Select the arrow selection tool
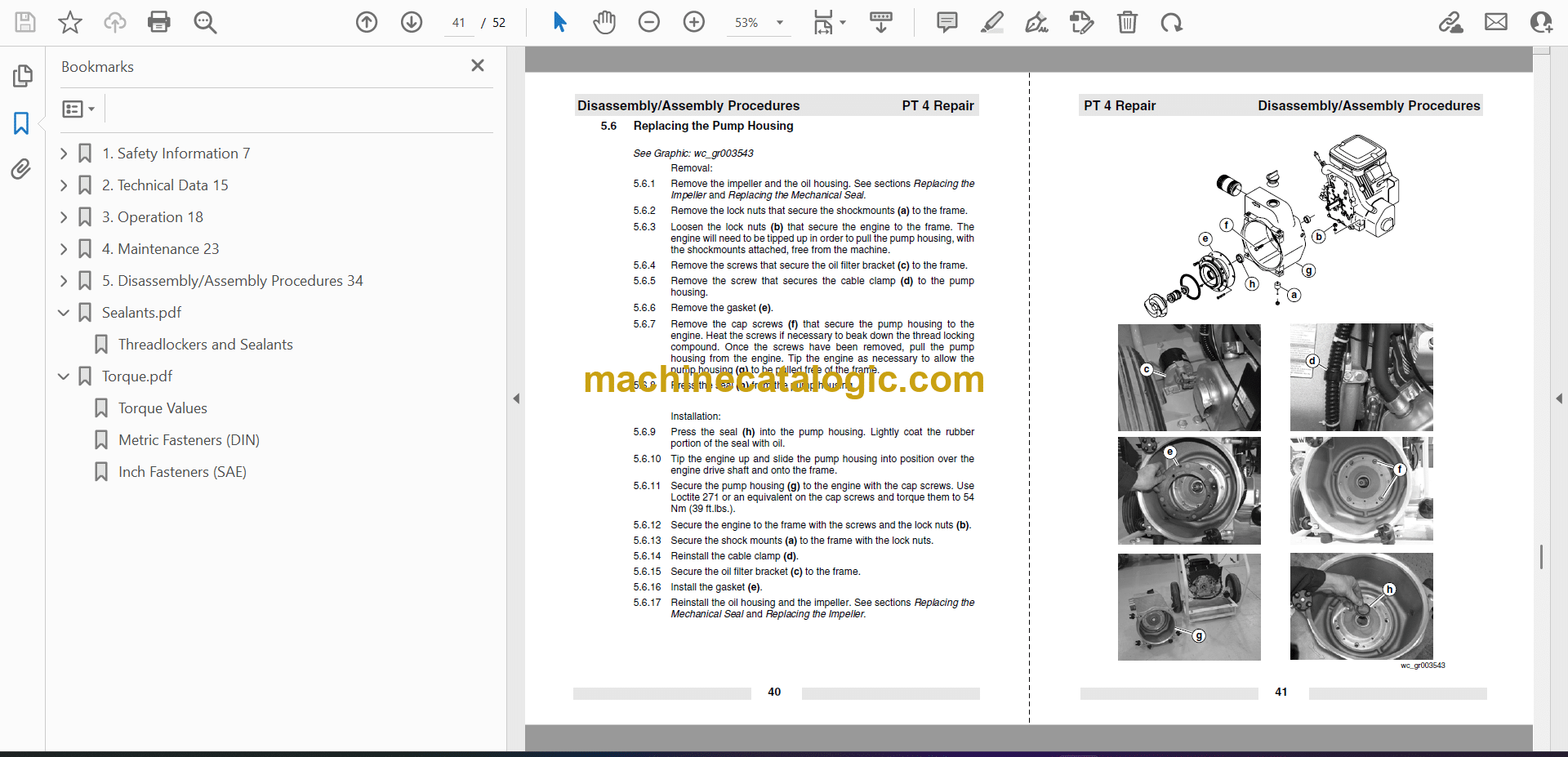 coord(559,22)
